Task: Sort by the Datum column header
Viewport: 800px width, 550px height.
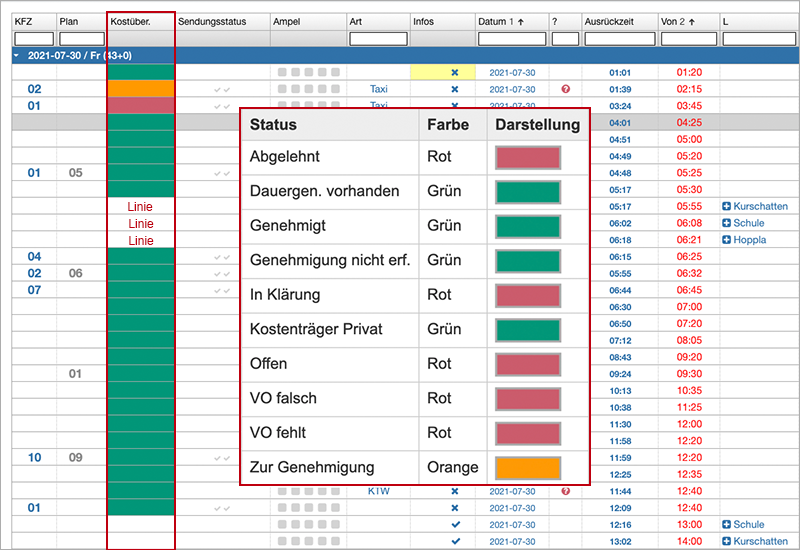Action: click(x=501, y=21)
